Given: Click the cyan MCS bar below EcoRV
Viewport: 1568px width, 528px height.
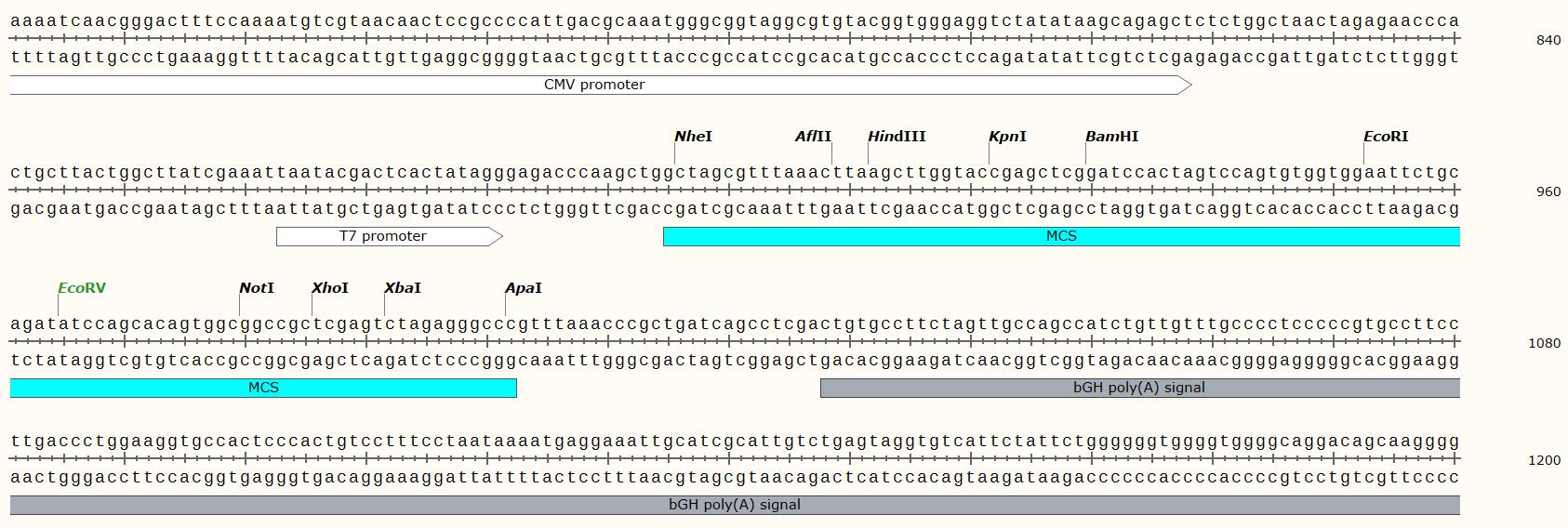Looking at the screenshot, I should pyautogui.click(x=263, y=388).
